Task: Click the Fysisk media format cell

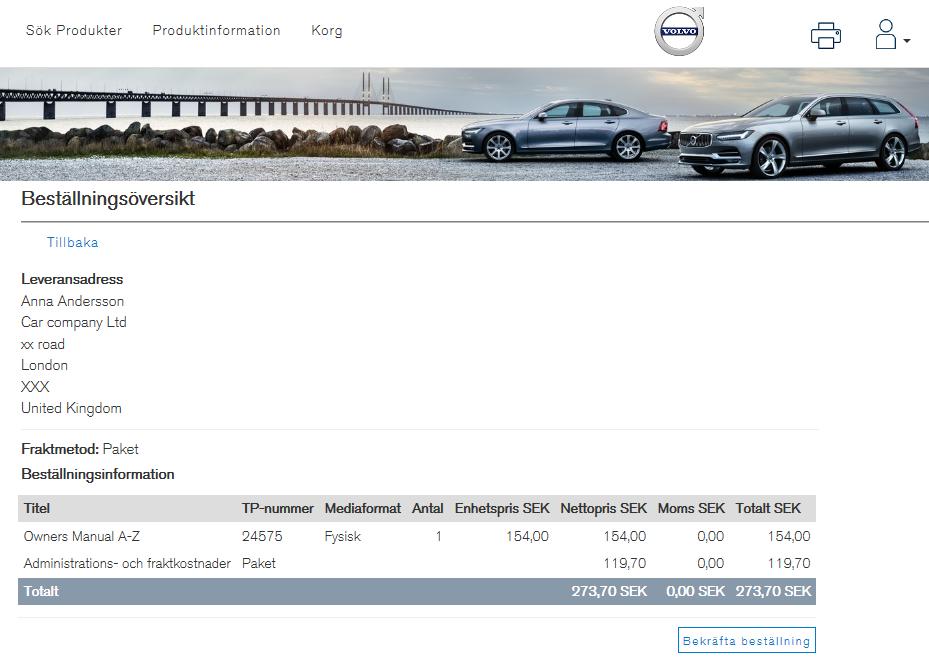Action: click(342, 536)
